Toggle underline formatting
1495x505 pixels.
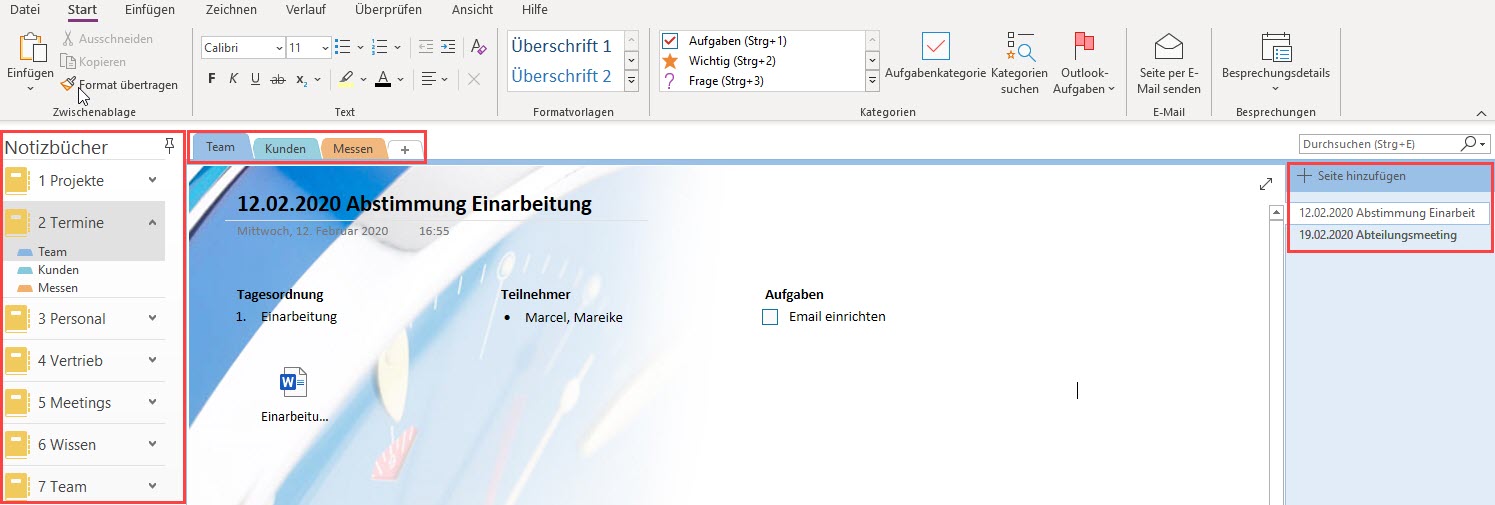pos(255,79)
